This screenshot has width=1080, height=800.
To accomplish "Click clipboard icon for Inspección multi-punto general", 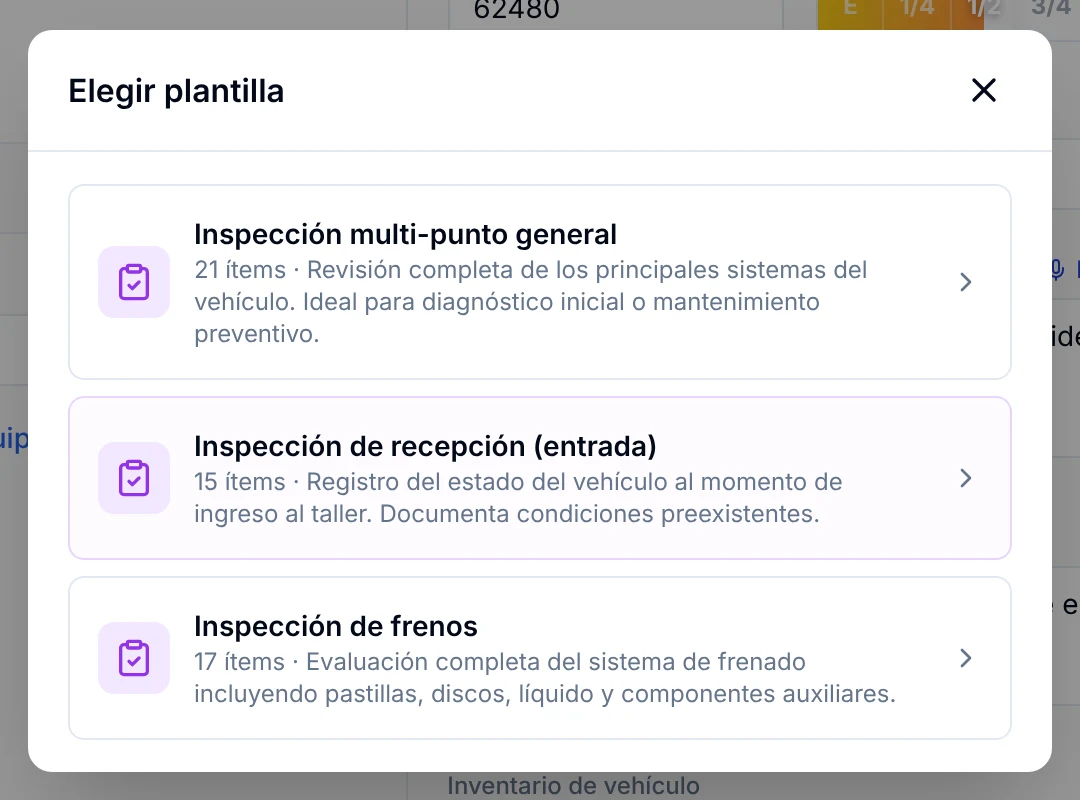I will tap(134, 282).
